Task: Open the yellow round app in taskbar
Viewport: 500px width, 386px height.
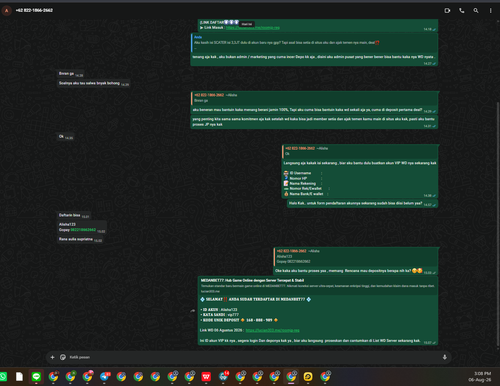Action: click(x=308, y=377)
